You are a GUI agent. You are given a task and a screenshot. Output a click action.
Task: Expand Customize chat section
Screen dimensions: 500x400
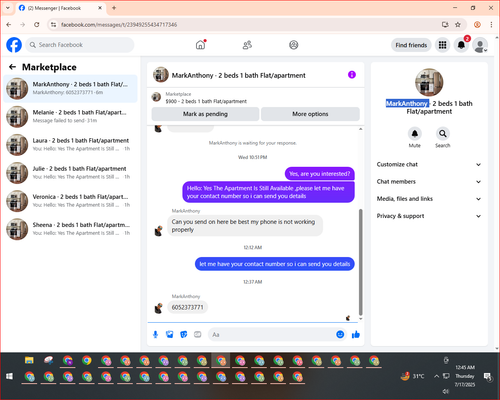pos(429,164)
